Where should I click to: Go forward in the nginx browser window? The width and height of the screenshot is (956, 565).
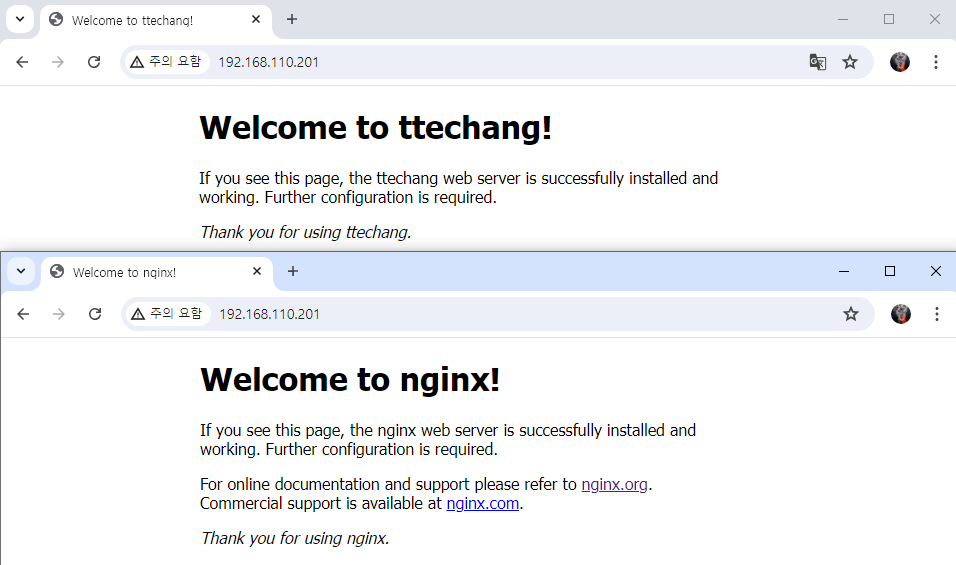click(59, 314)
